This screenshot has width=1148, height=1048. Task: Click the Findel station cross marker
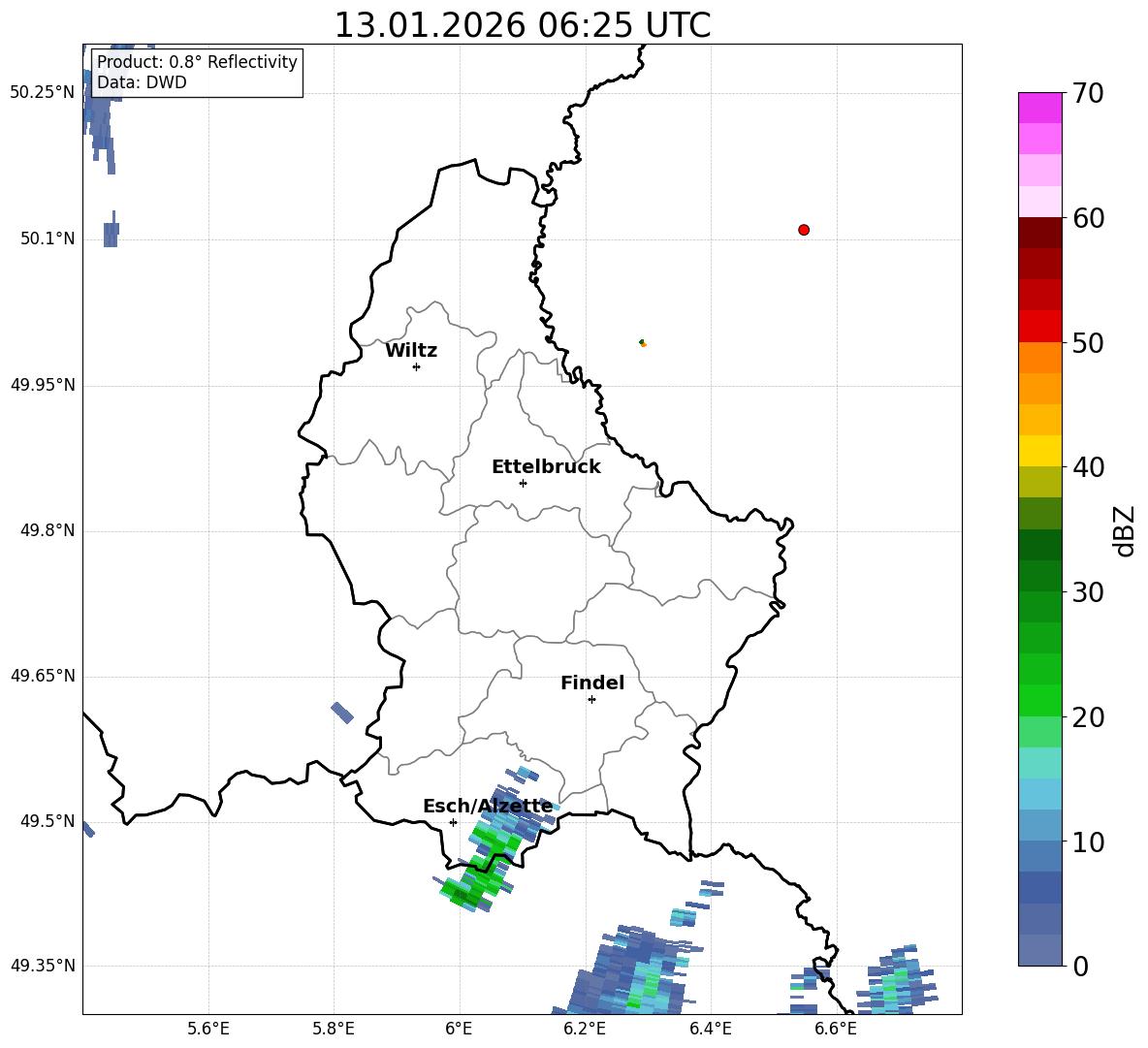pos(591,700)
